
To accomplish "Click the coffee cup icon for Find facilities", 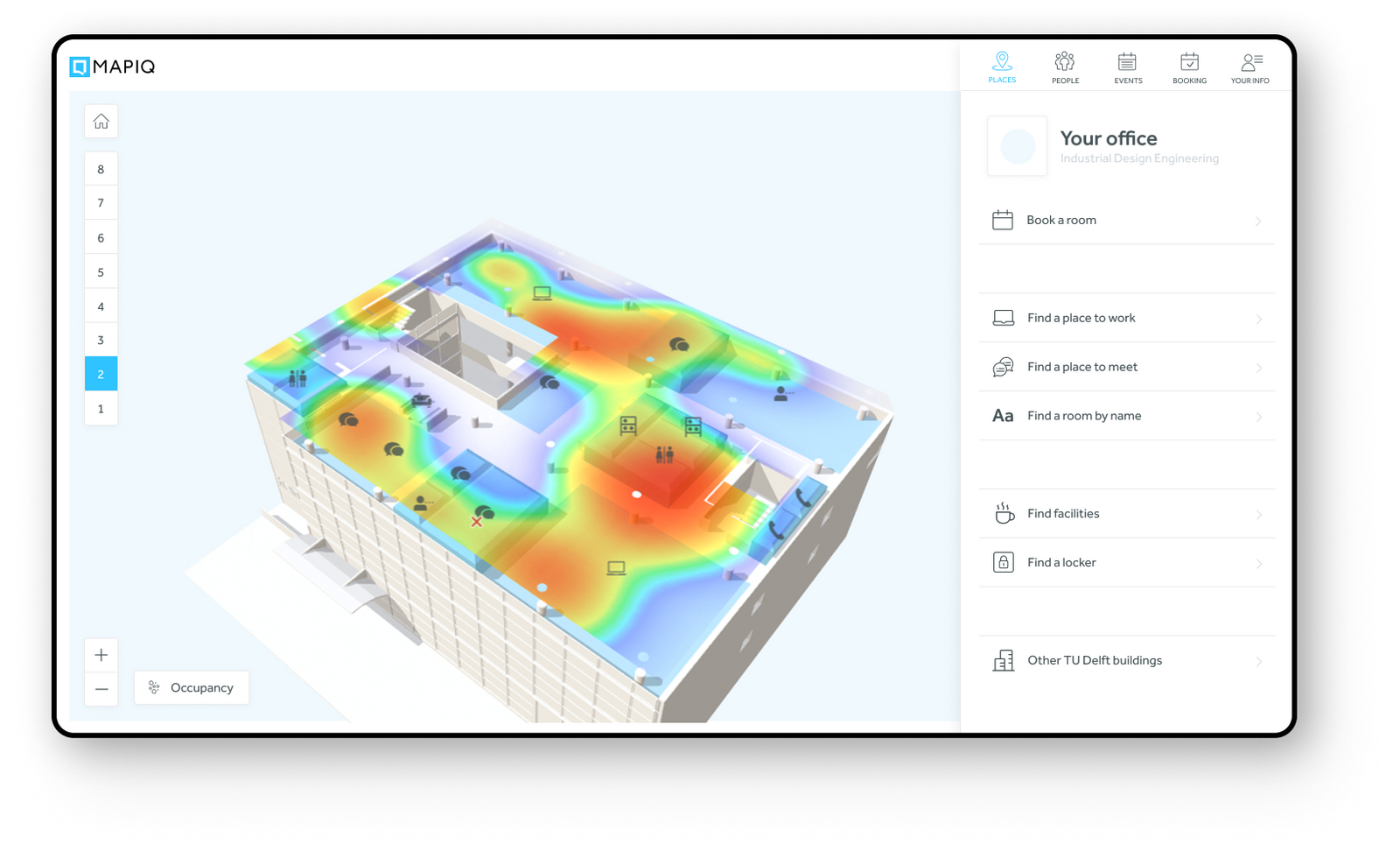I will (x=1003, y=513).
